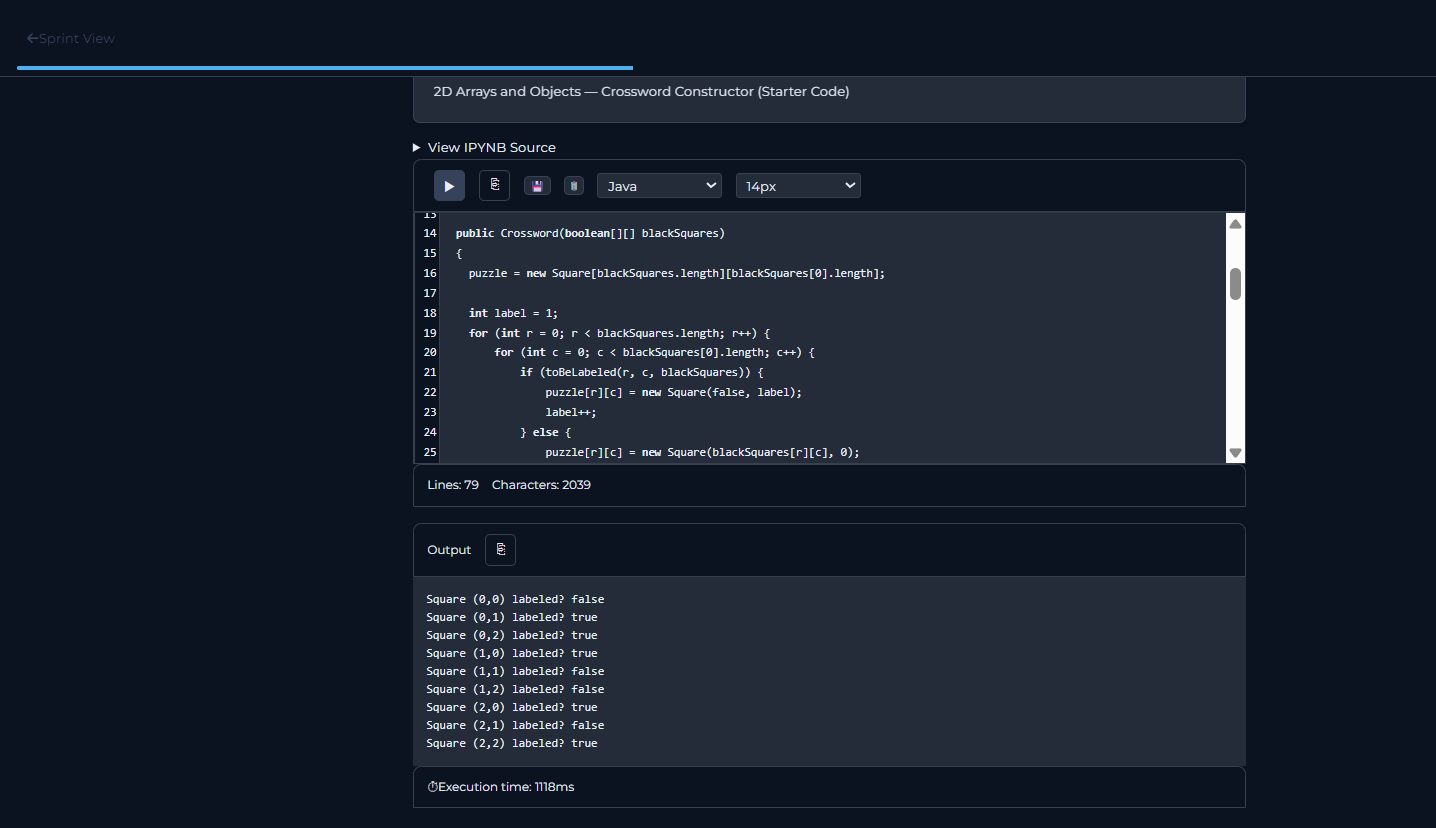Click the scroll up arrow in code editor

1235,224
